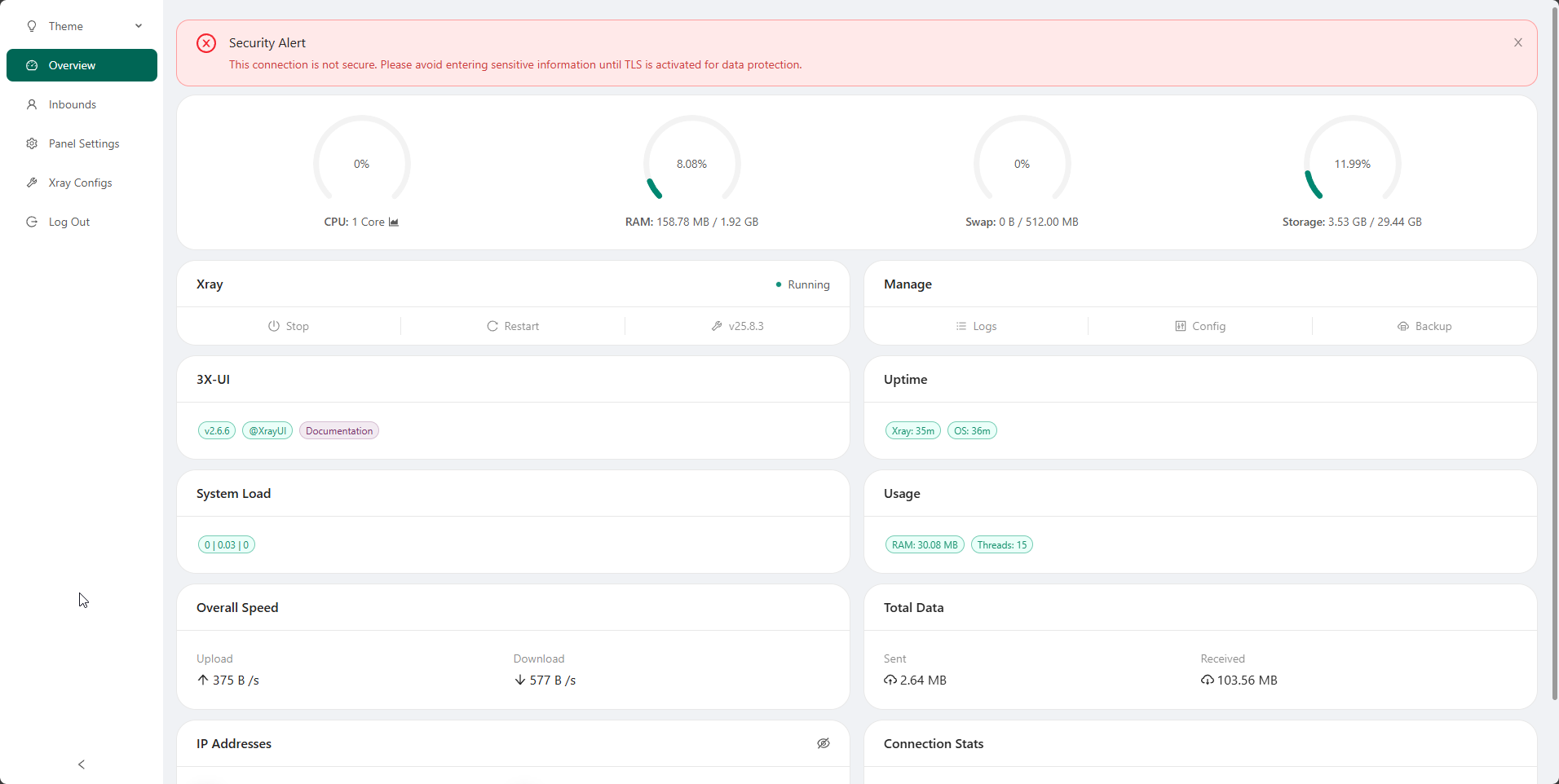This screenshot has height=784, width=1559.
Task: Open Xray version switcher v25.8.3
Action: (737, 326)
